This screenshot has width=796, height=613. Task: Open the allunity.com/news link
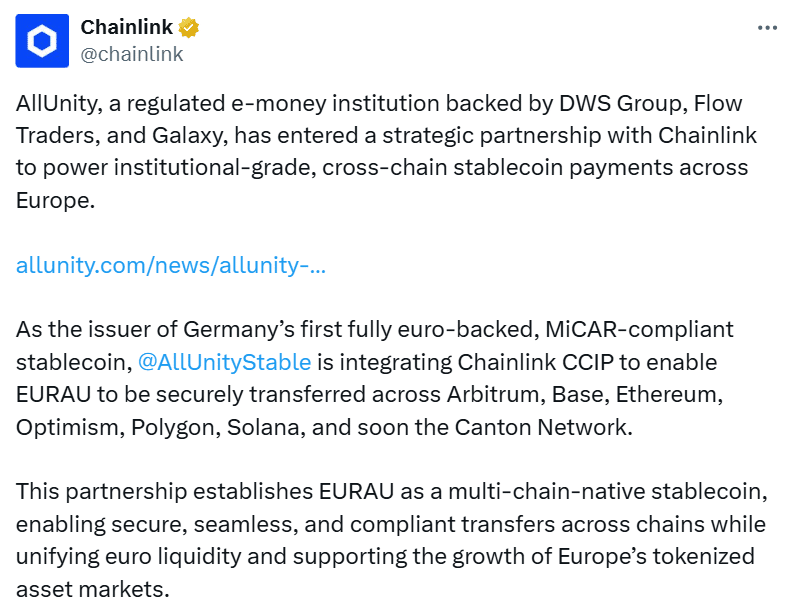170,265
